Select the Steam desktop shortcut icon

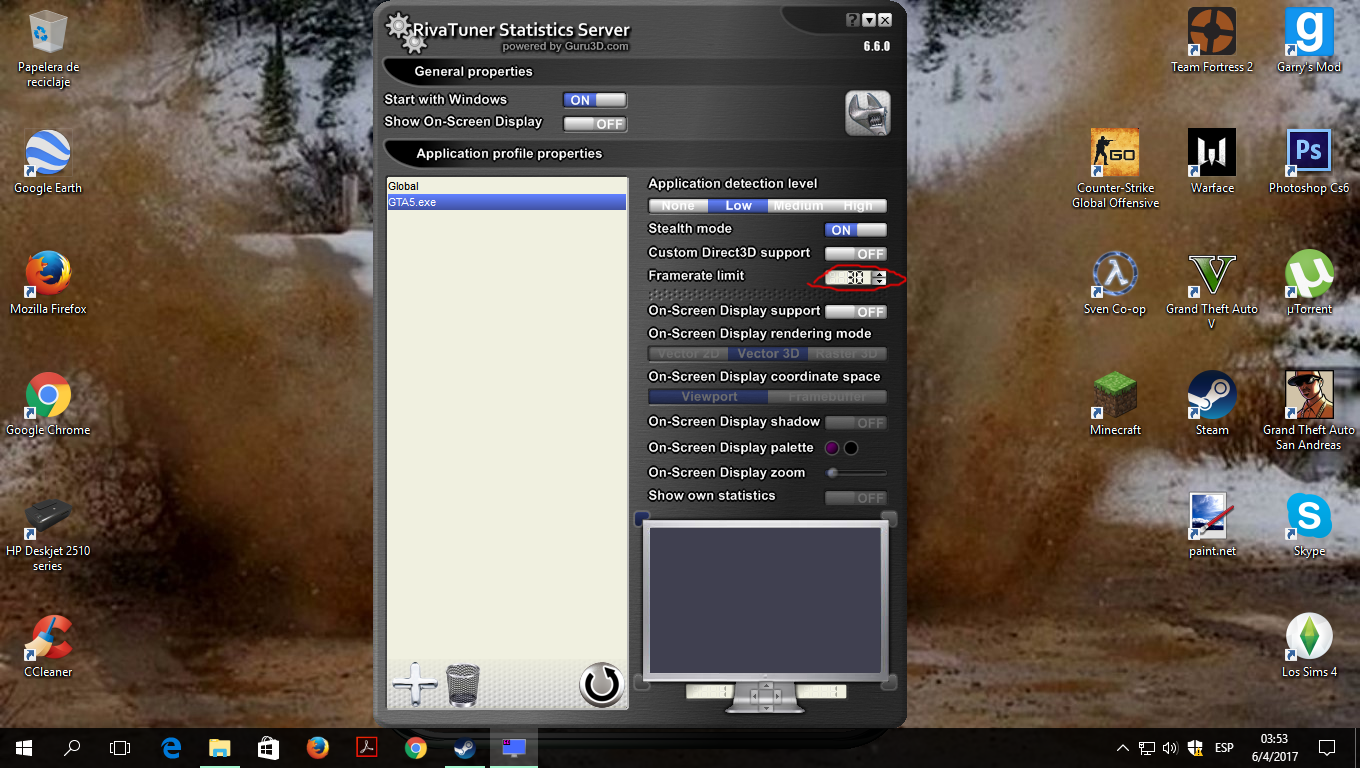click(1212, 404)
